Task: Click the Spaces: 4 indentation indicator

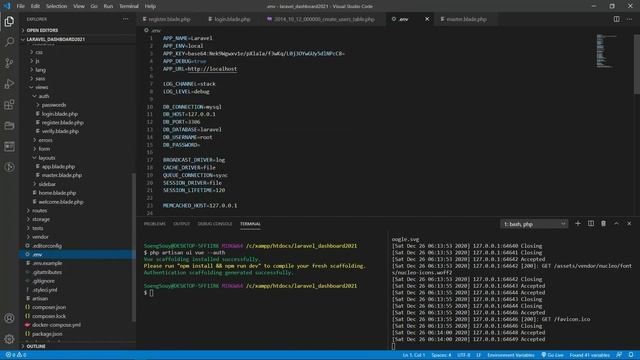Action: 441,355
